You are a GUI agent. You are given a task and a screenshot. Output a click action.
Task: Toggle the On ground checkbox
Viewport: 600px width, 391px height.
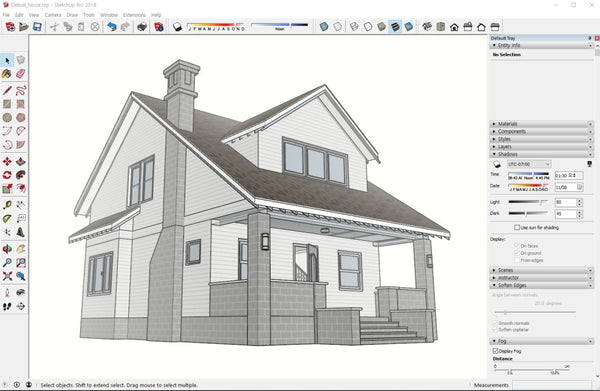517,253
